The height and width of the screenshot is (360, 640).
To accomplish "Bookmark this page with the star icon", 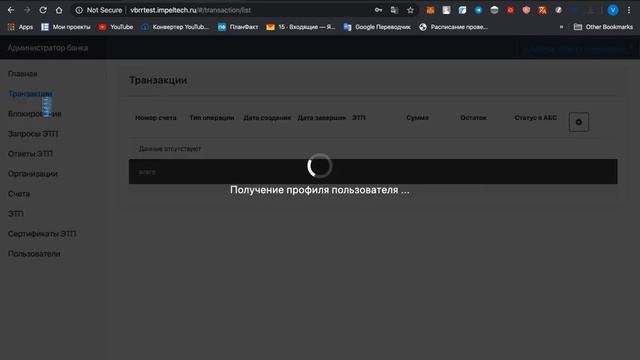I will (410, 10).
